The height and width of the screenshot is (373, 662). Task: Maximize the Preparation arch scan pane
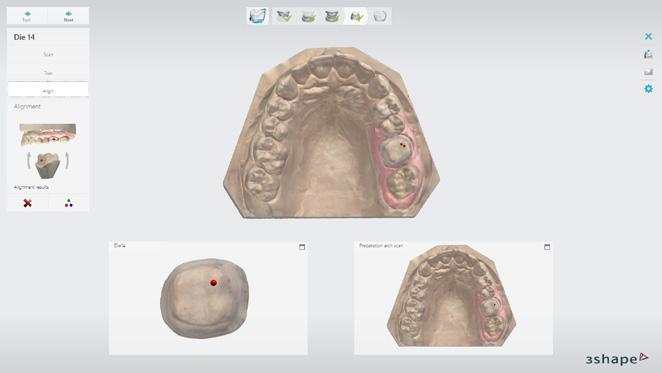[x=547, y=247]
